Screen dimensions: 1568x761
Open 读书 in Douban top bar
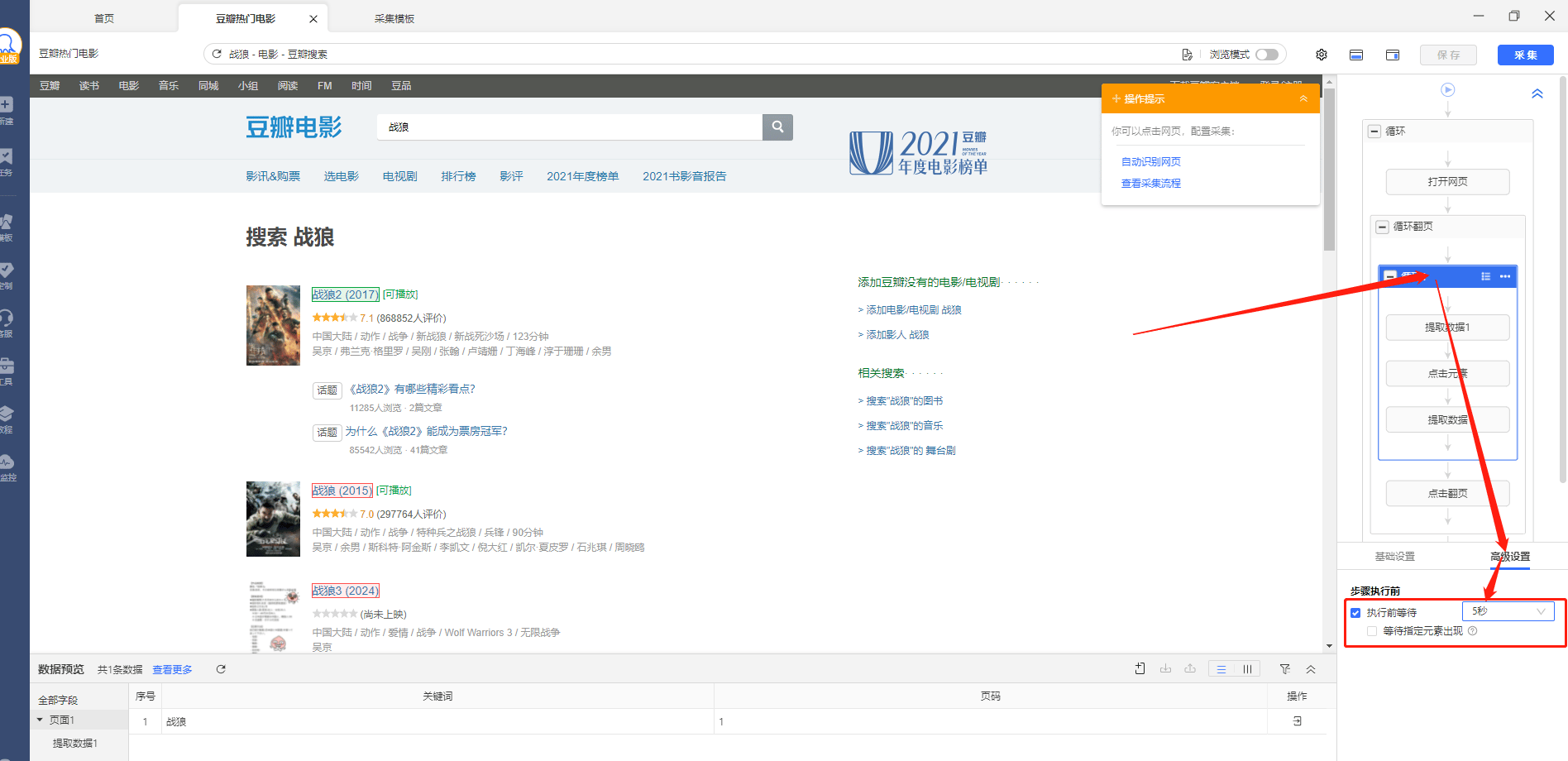pyautogui.click(x=89, y=86)
